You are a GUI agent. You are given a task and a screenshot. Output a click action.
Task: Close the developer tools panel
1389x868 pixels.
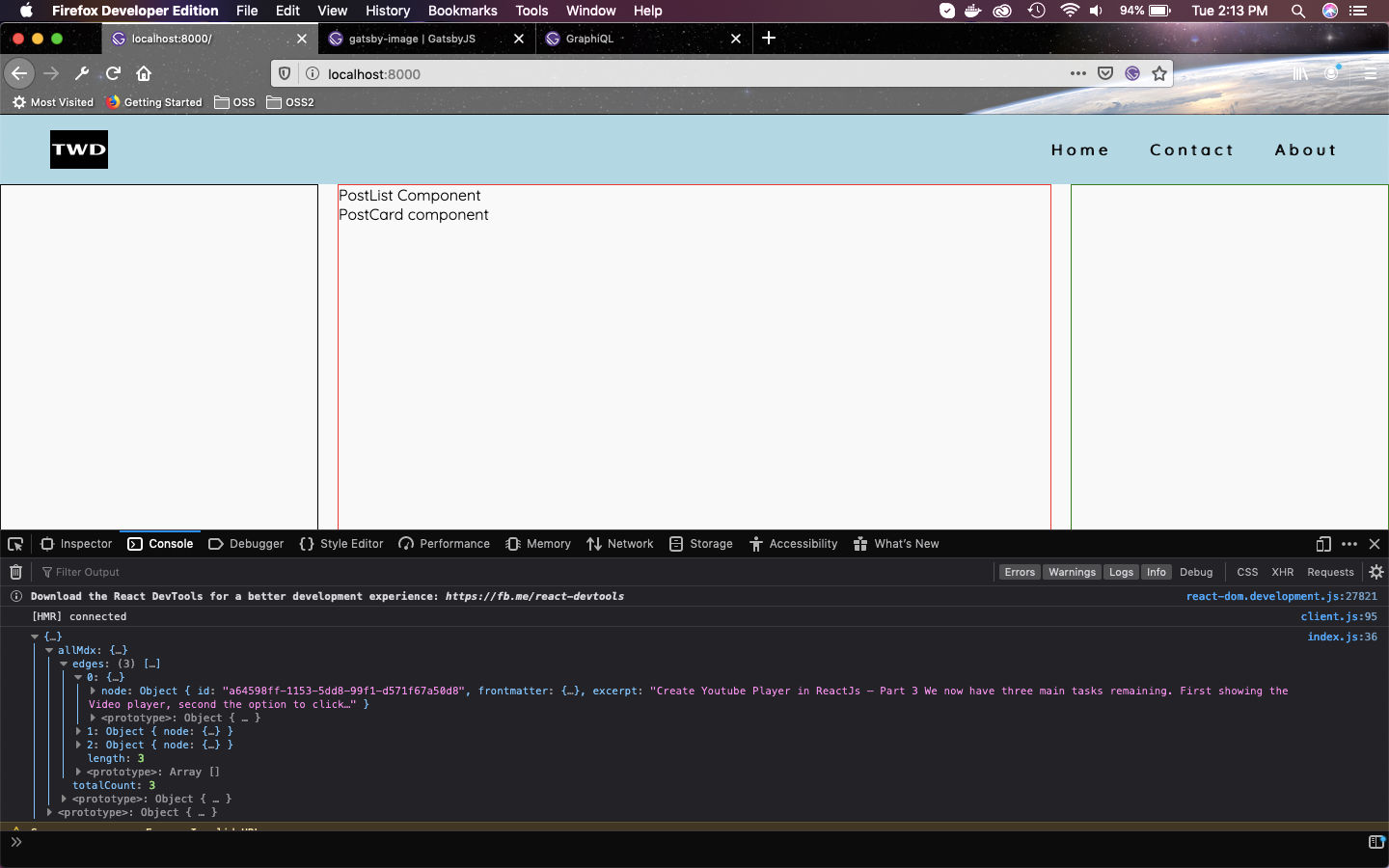point(1375,544)
